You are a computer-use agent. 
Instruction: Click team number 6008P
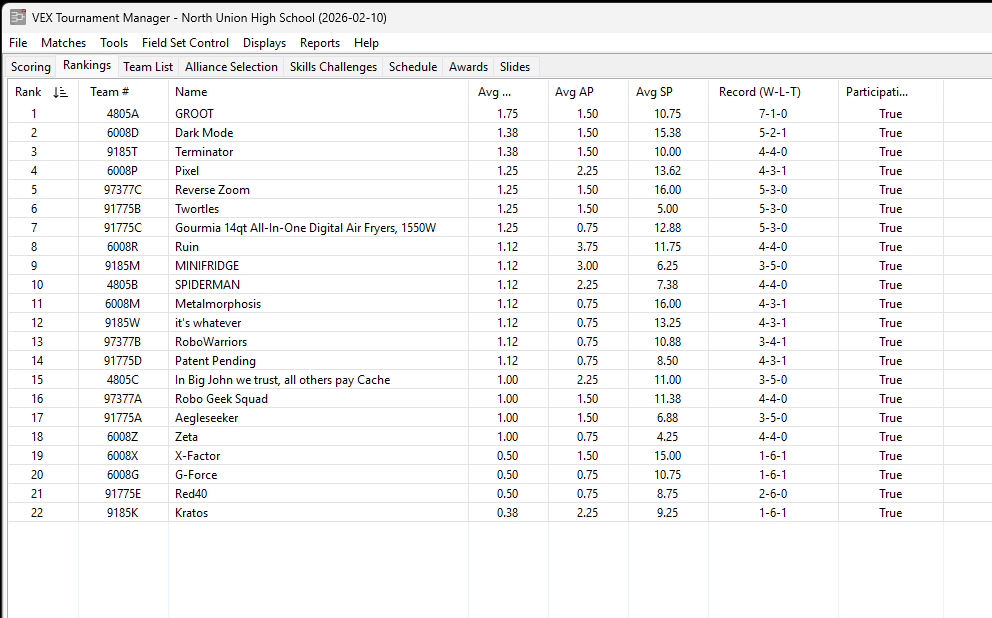(x=123, y=171)
